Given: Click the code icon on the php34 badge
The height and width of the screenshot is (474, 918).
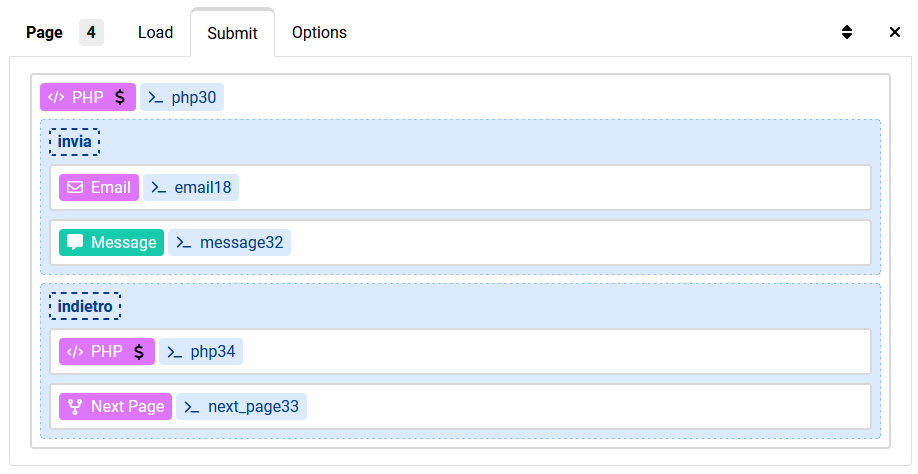Looking at the screenshot, I should (x=75, y=351).
